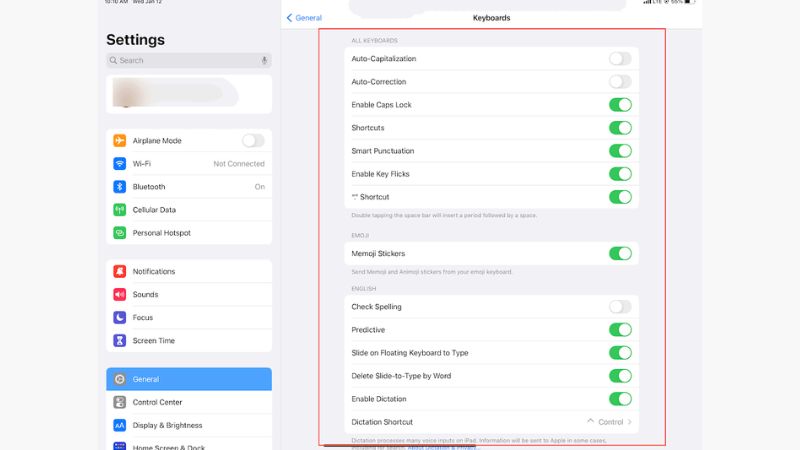Tap the Airplane Mode icon
Viewport: 800px width, 450px height.
coord(120,141)
